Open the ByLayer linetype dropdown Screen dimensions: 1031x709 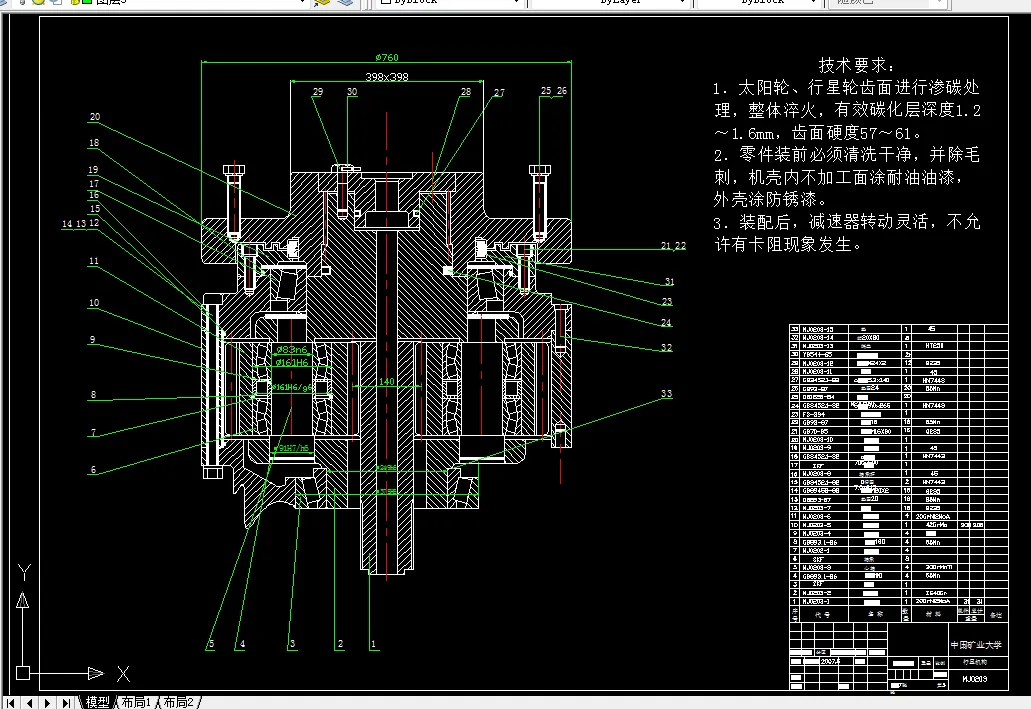tap(608, 3)
